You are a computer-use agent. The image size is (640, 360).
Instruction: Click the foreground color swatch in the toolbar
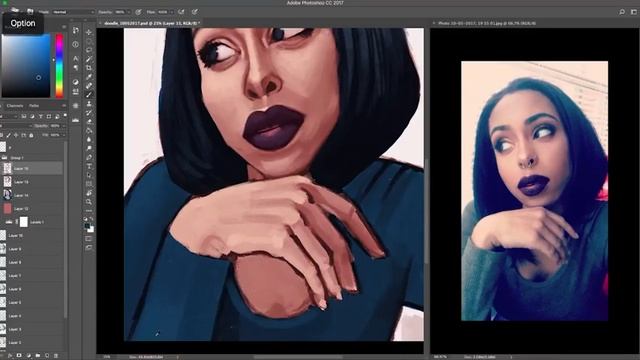(x=87, y=226)
